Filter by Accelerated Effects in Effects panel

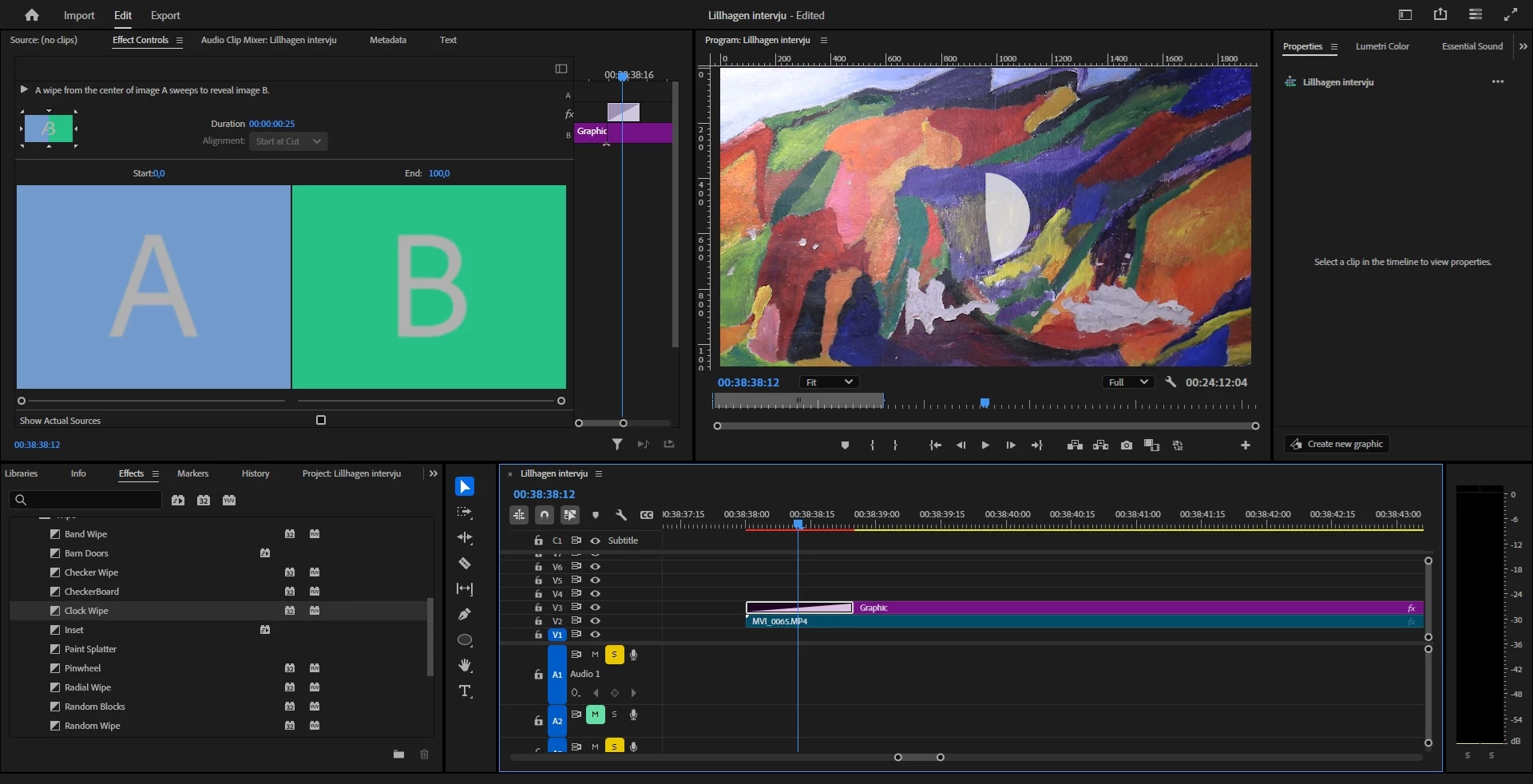178,501
